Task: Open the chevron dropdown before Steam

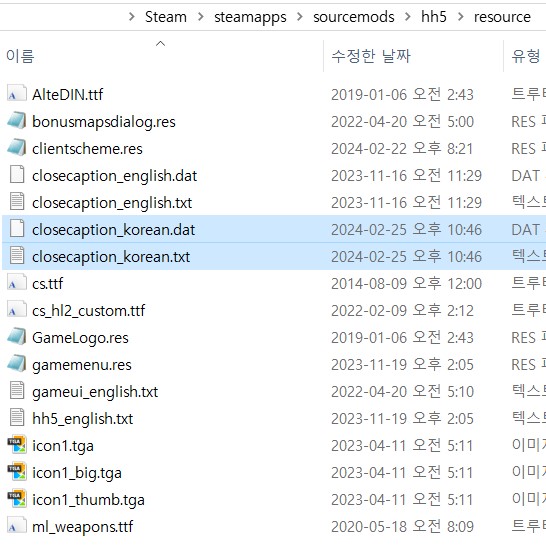Action: 131,16
